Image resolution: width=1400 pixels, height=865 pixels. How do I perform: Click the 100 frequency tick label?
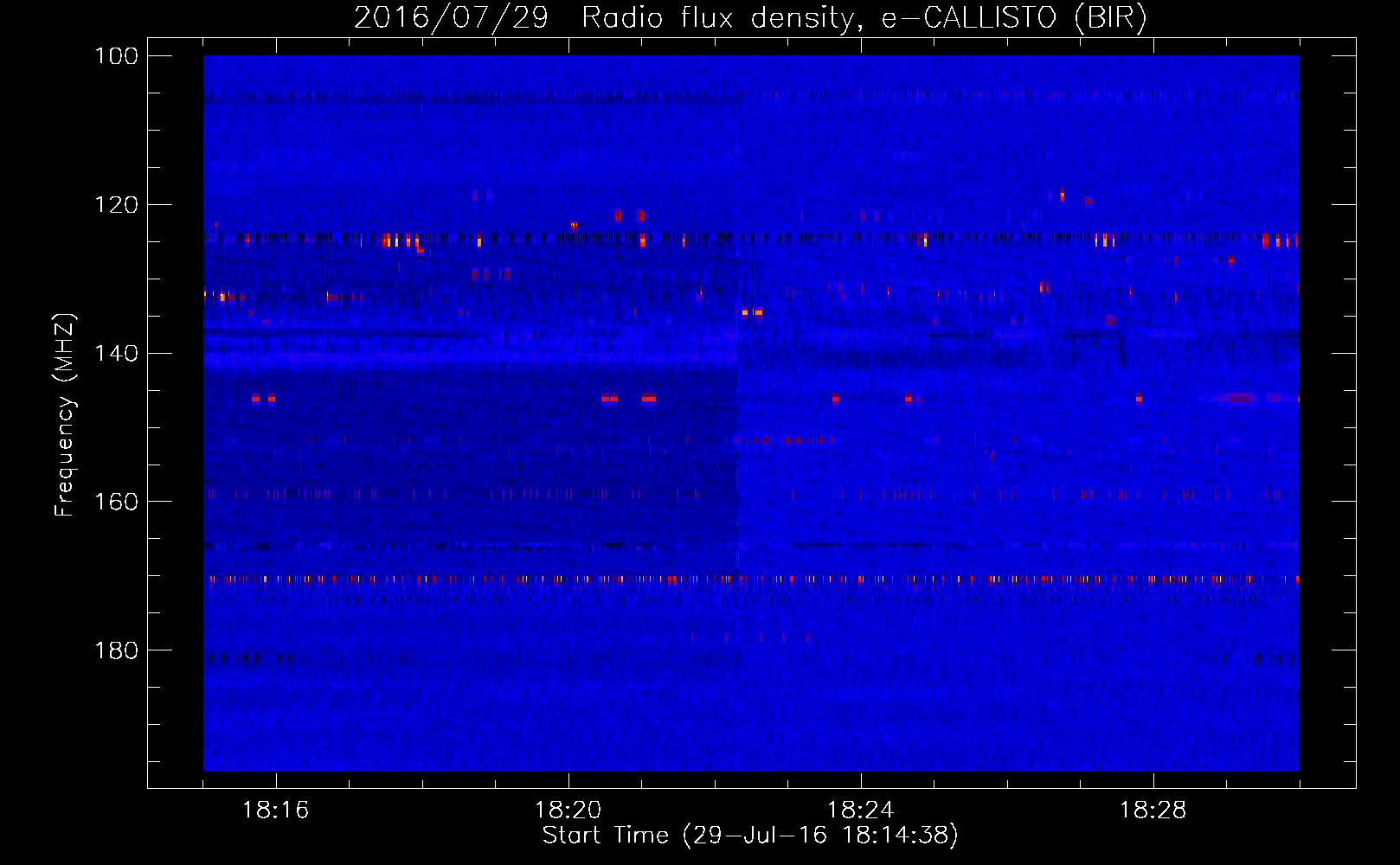tap(117, 56)
